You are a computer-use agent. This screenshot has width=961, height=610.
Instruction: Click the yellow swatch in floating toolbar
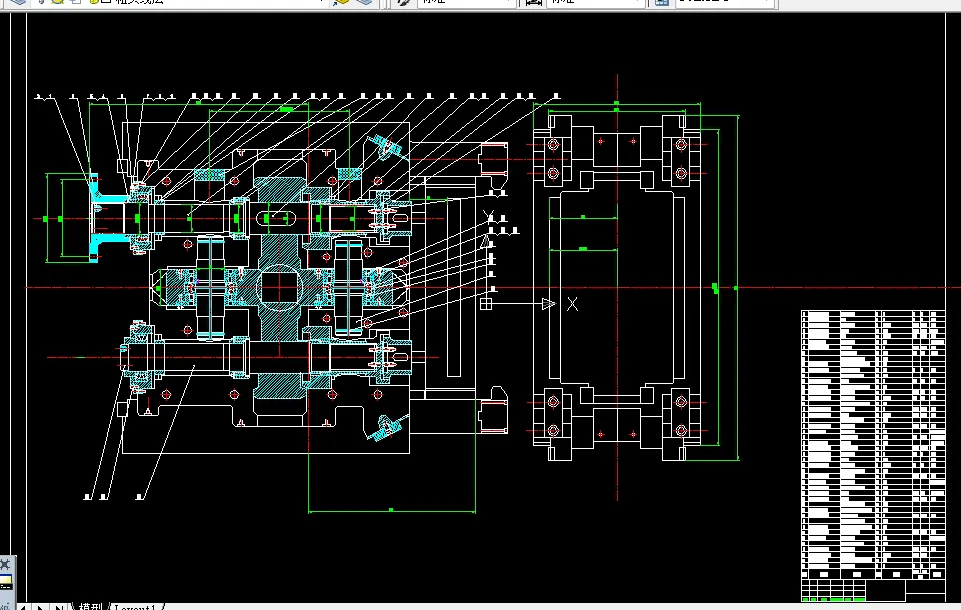[6, 581]
